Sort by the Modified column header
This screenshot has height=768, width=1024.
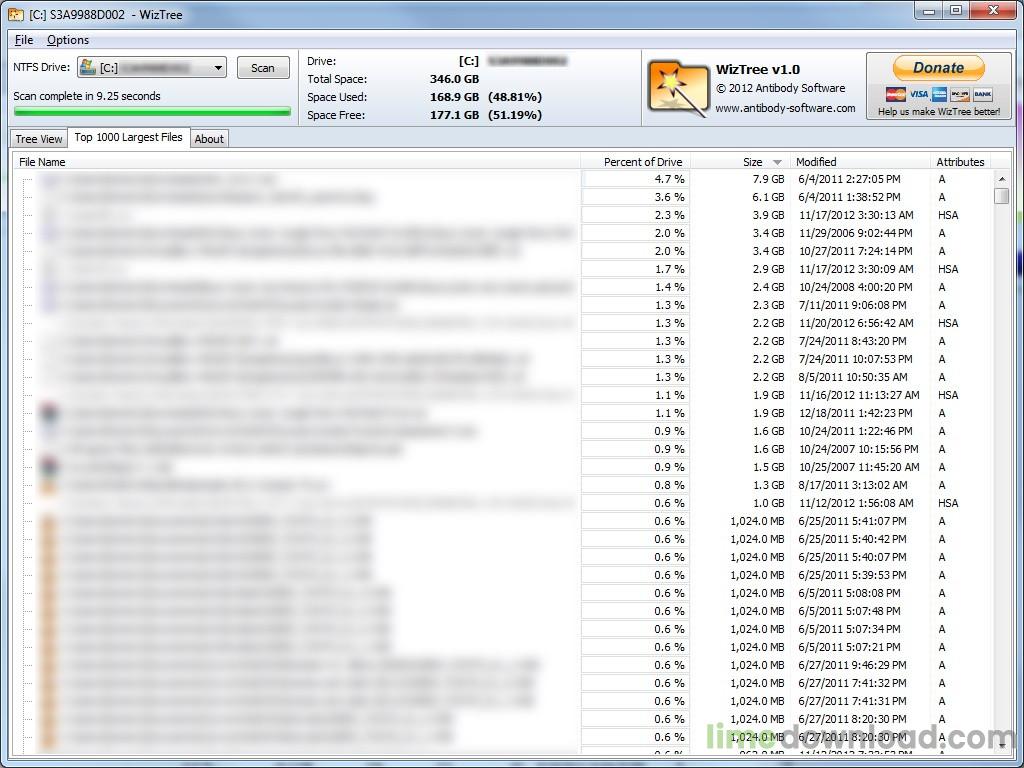pos(859,162)
